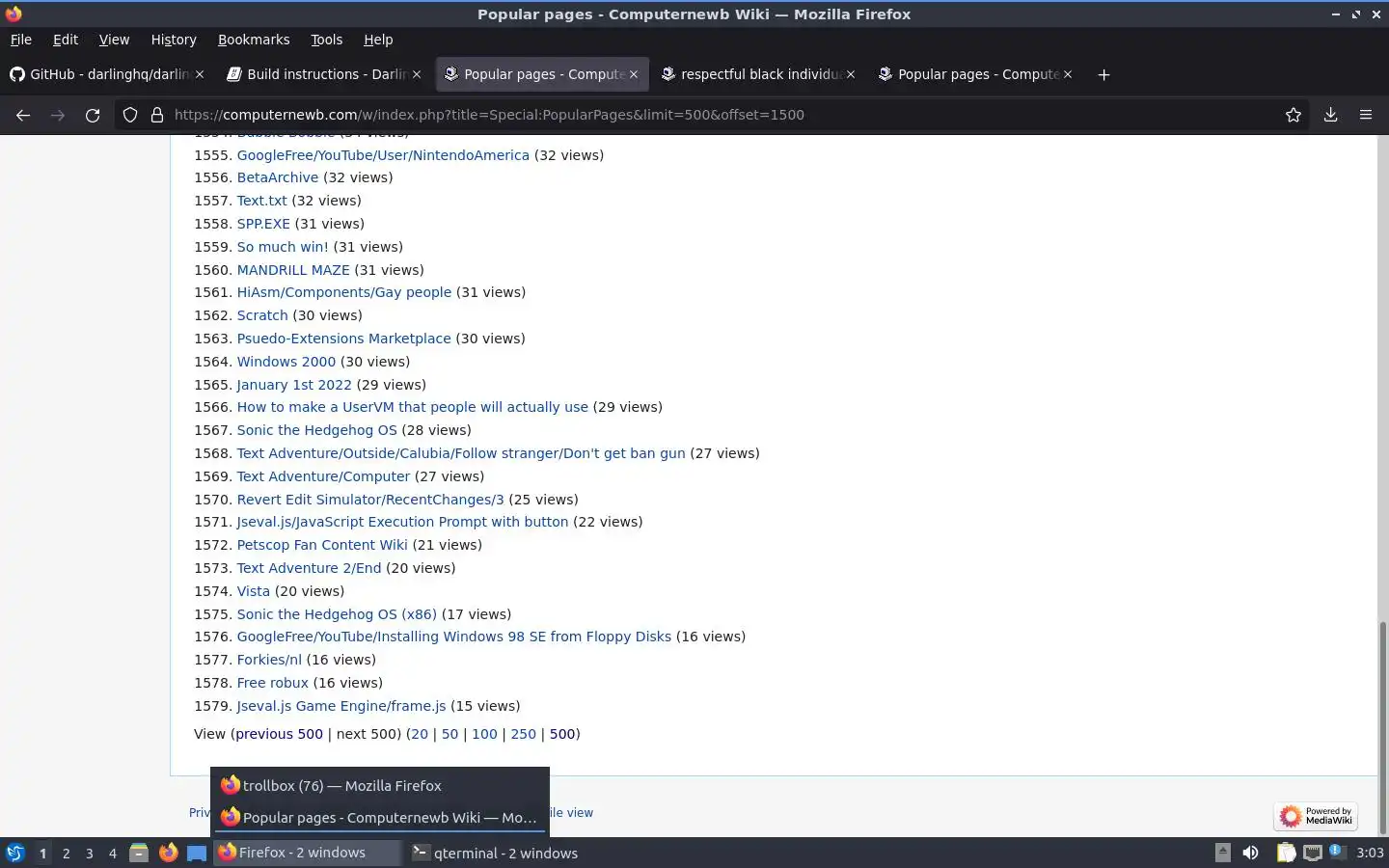Show 500 results per page
Viewport: 1389px width, 868px height.
click(x=562, y=734)
